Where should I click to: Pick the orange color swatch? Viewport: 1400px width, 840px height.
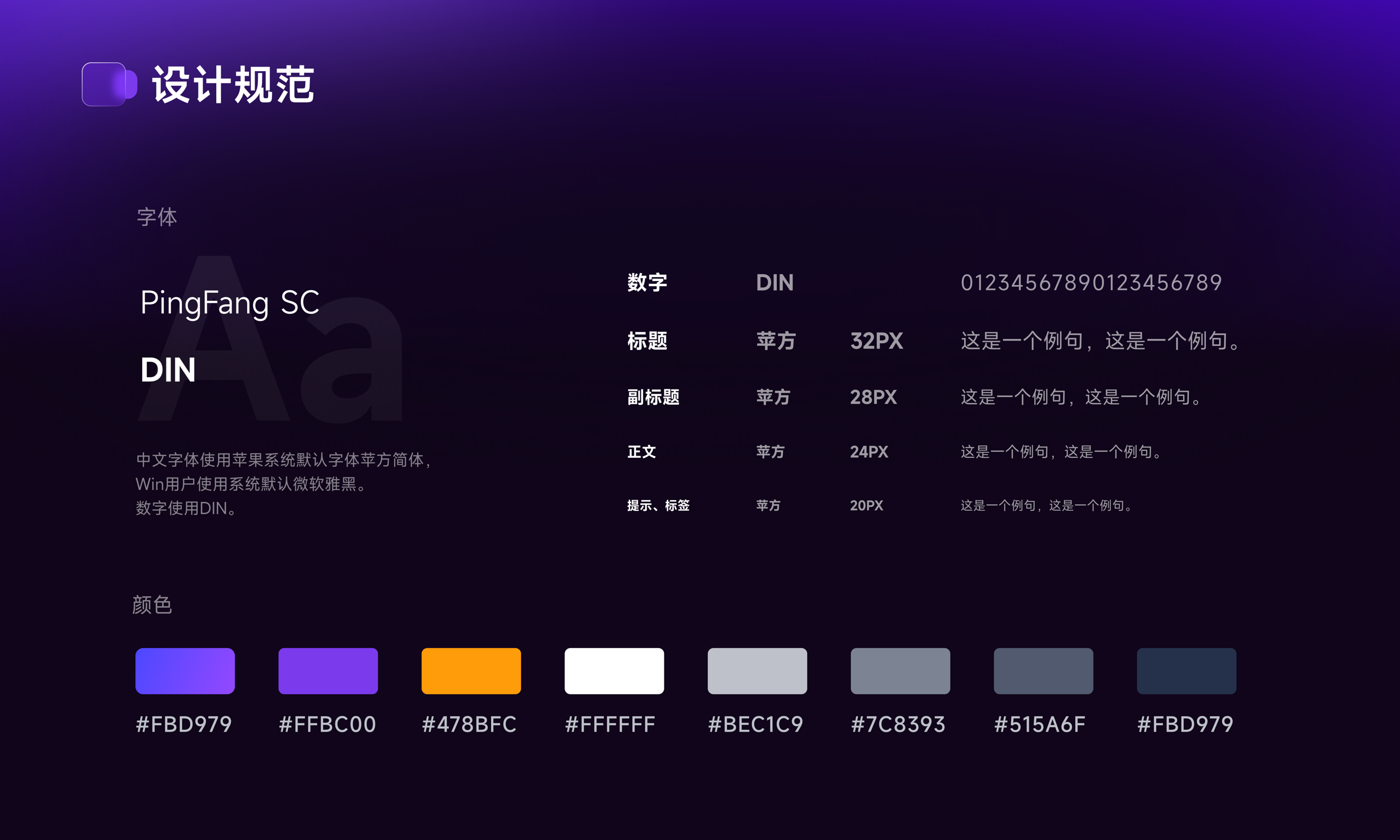click(x=471, y=671)
